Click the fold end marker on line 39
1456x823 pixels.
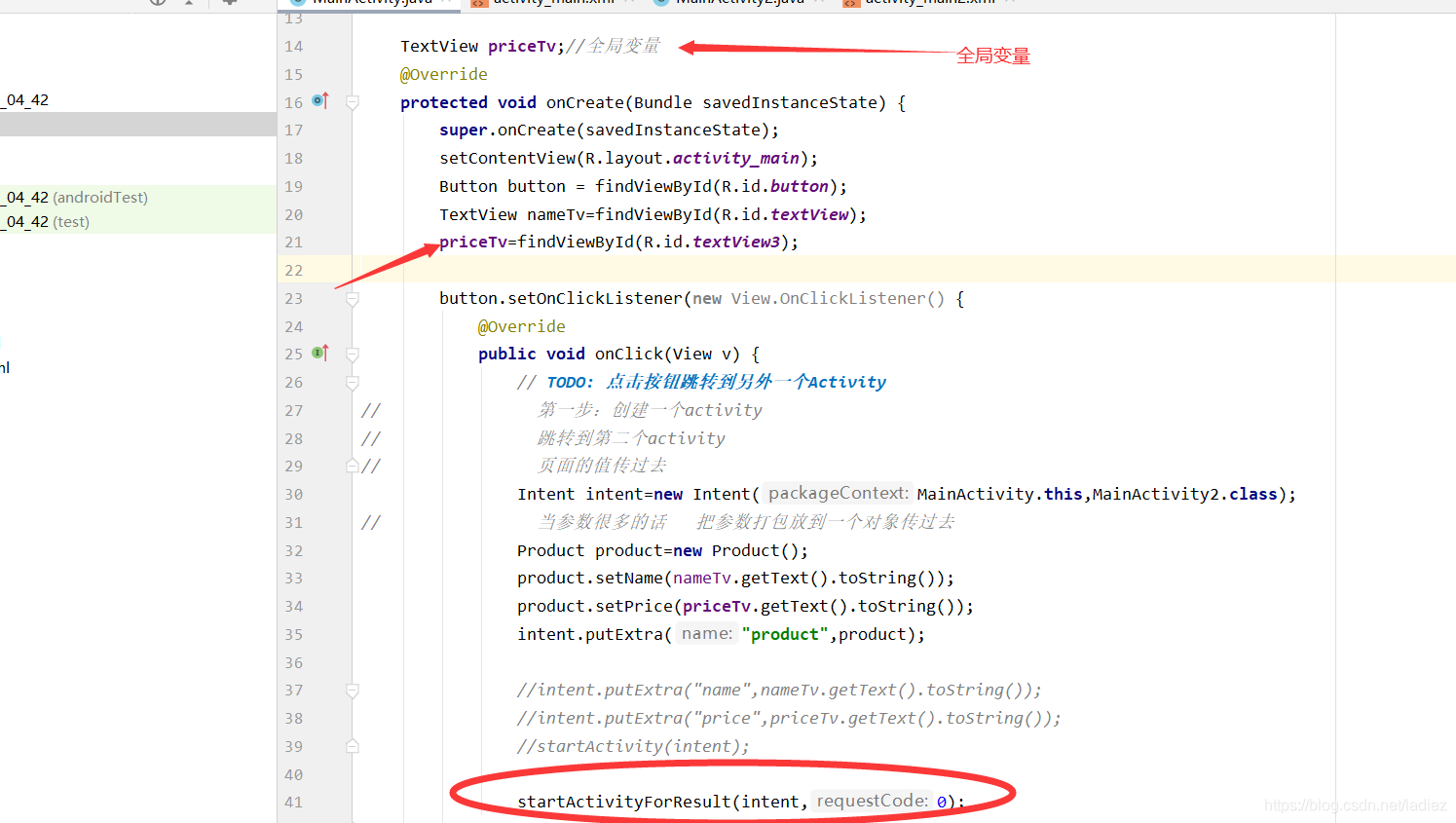point(353,746)
